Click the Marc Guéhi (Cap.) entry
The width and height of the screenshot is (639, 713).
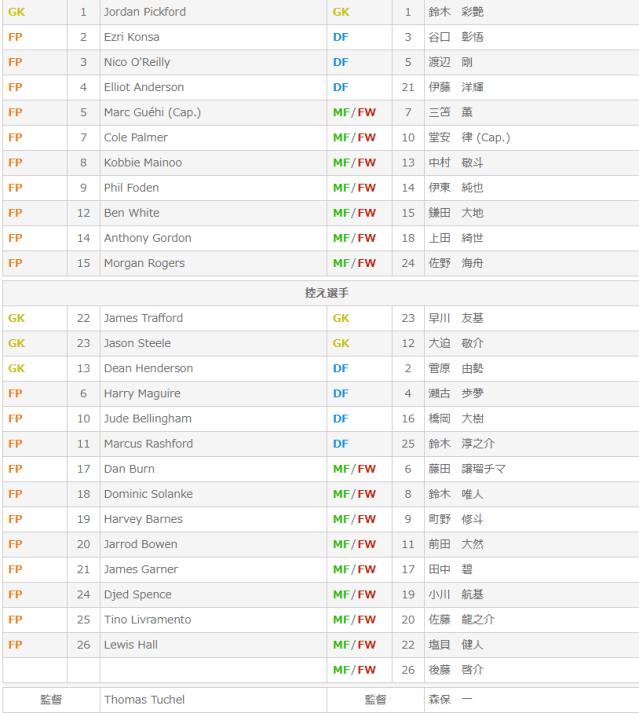pos(152,112)
